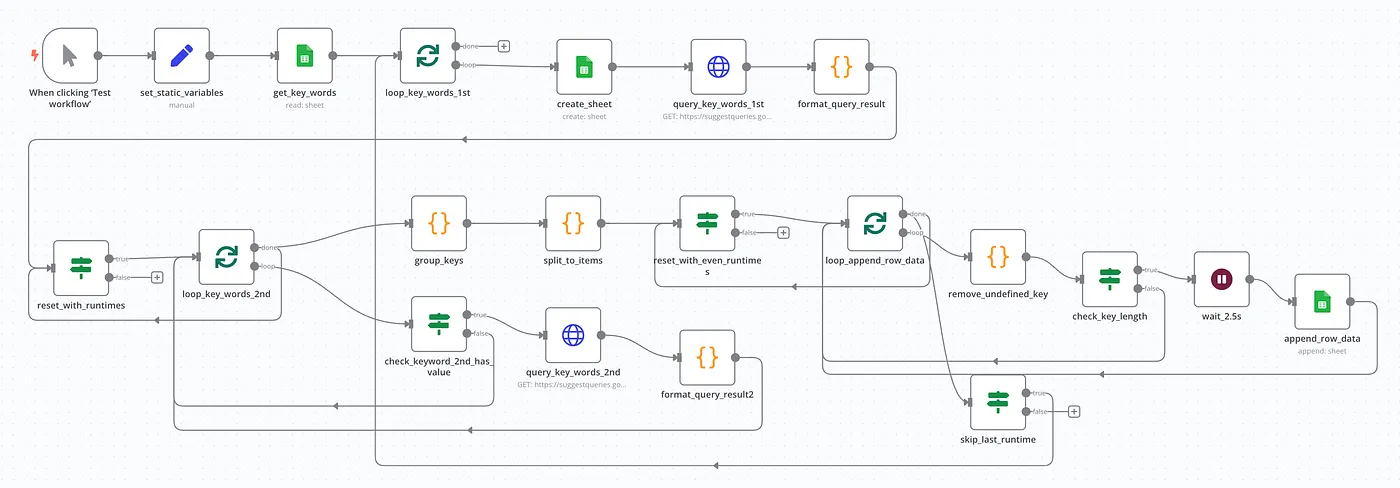Open the set_static_variables pencil node
This screenshot has width=1400, height=488.
coord(182,55)
